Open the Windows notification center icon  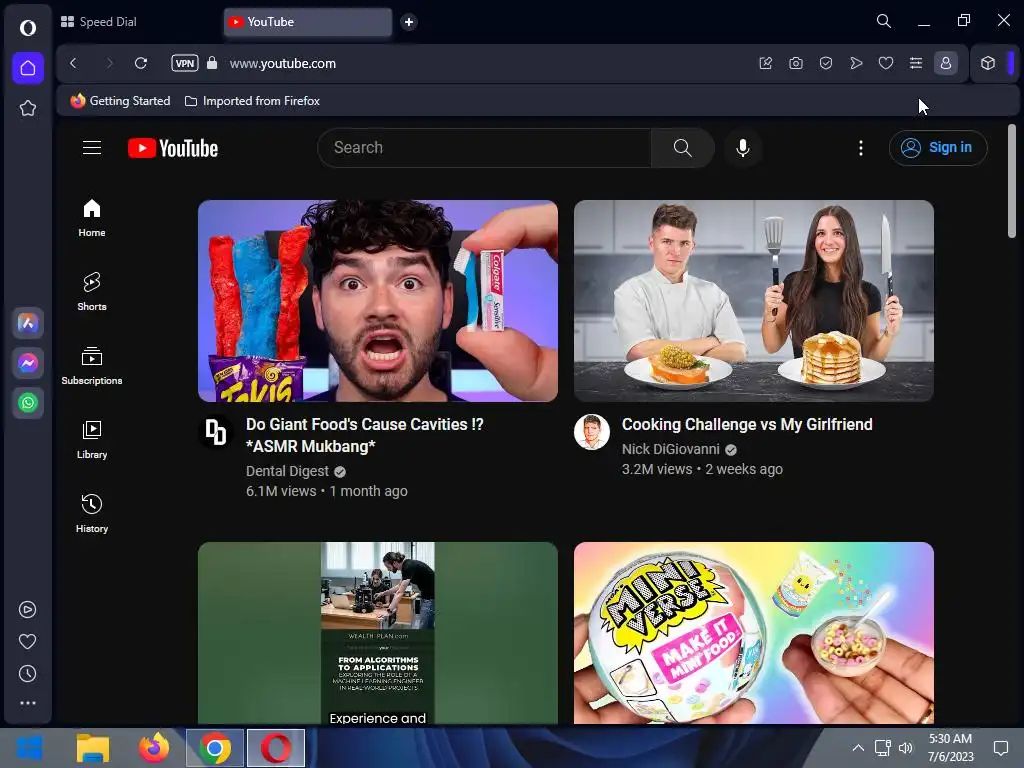[x=1000, y=748]
